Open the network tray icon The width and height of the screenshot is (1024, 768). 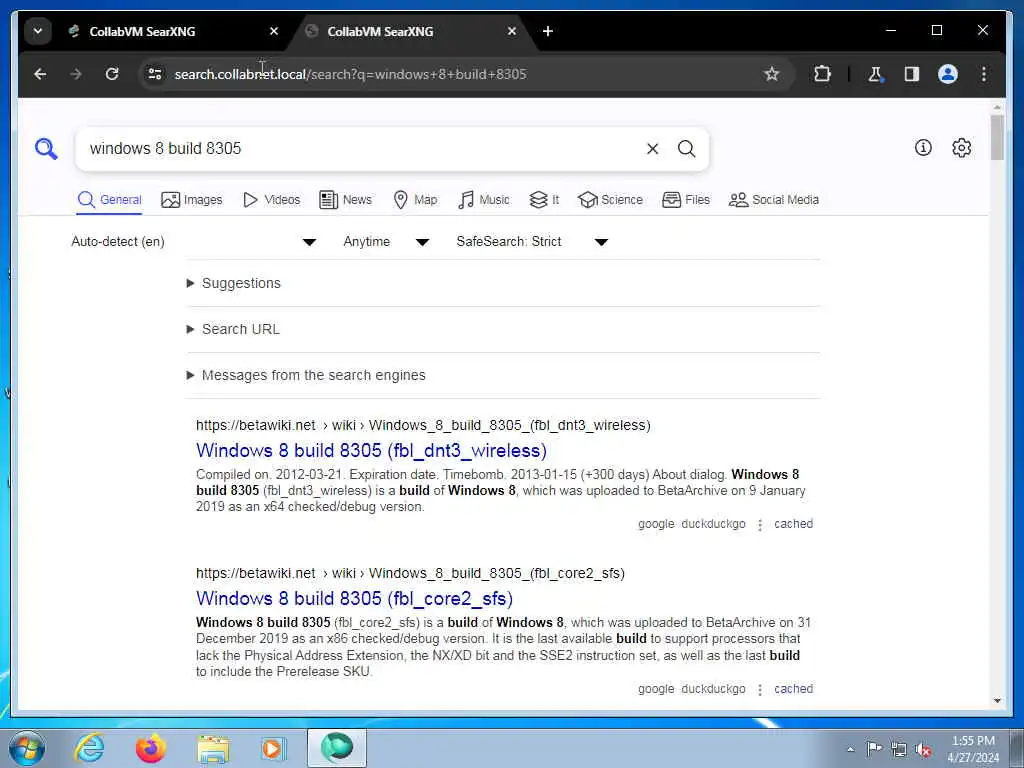(899, 750)
